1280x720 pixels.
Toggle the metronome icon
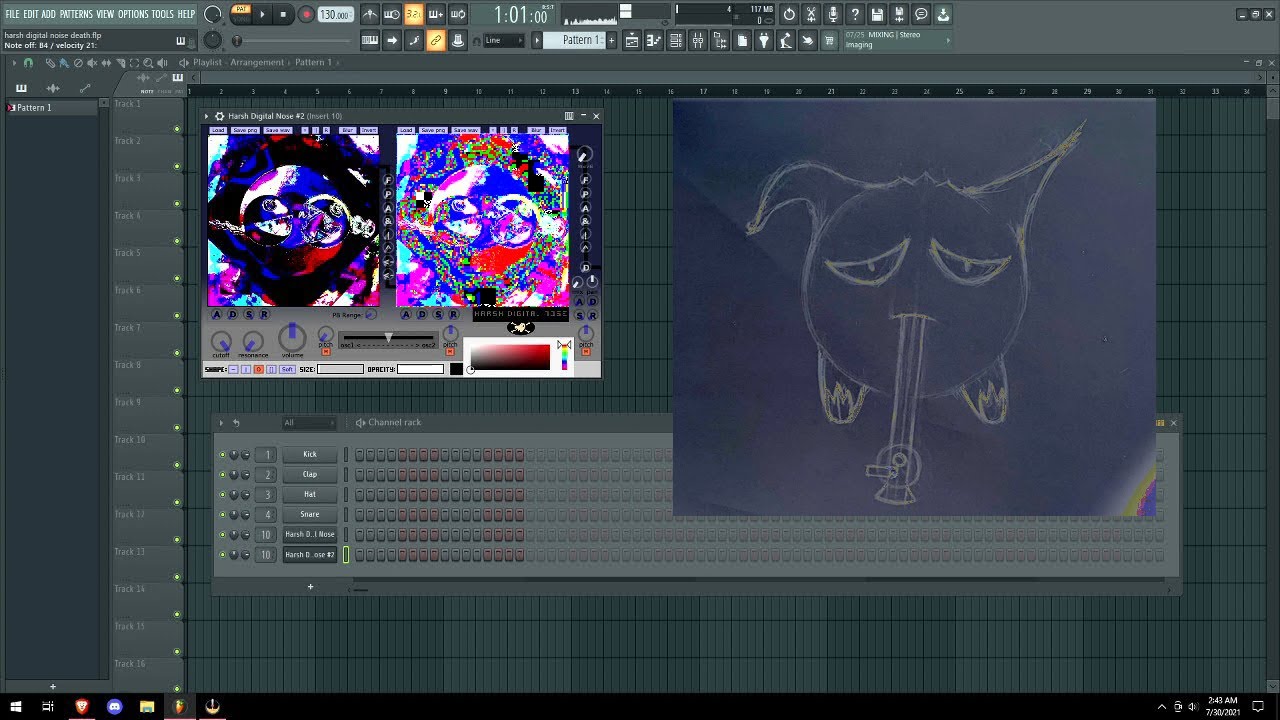coord(370,14)
